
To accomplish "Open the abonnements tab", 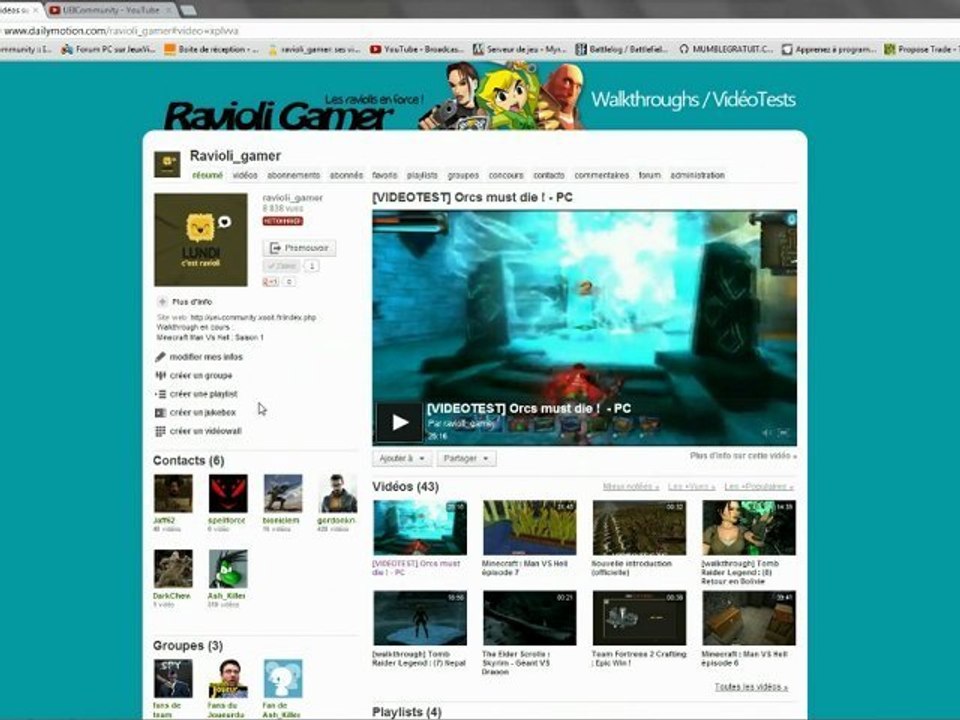I will (x=293, y=175).
